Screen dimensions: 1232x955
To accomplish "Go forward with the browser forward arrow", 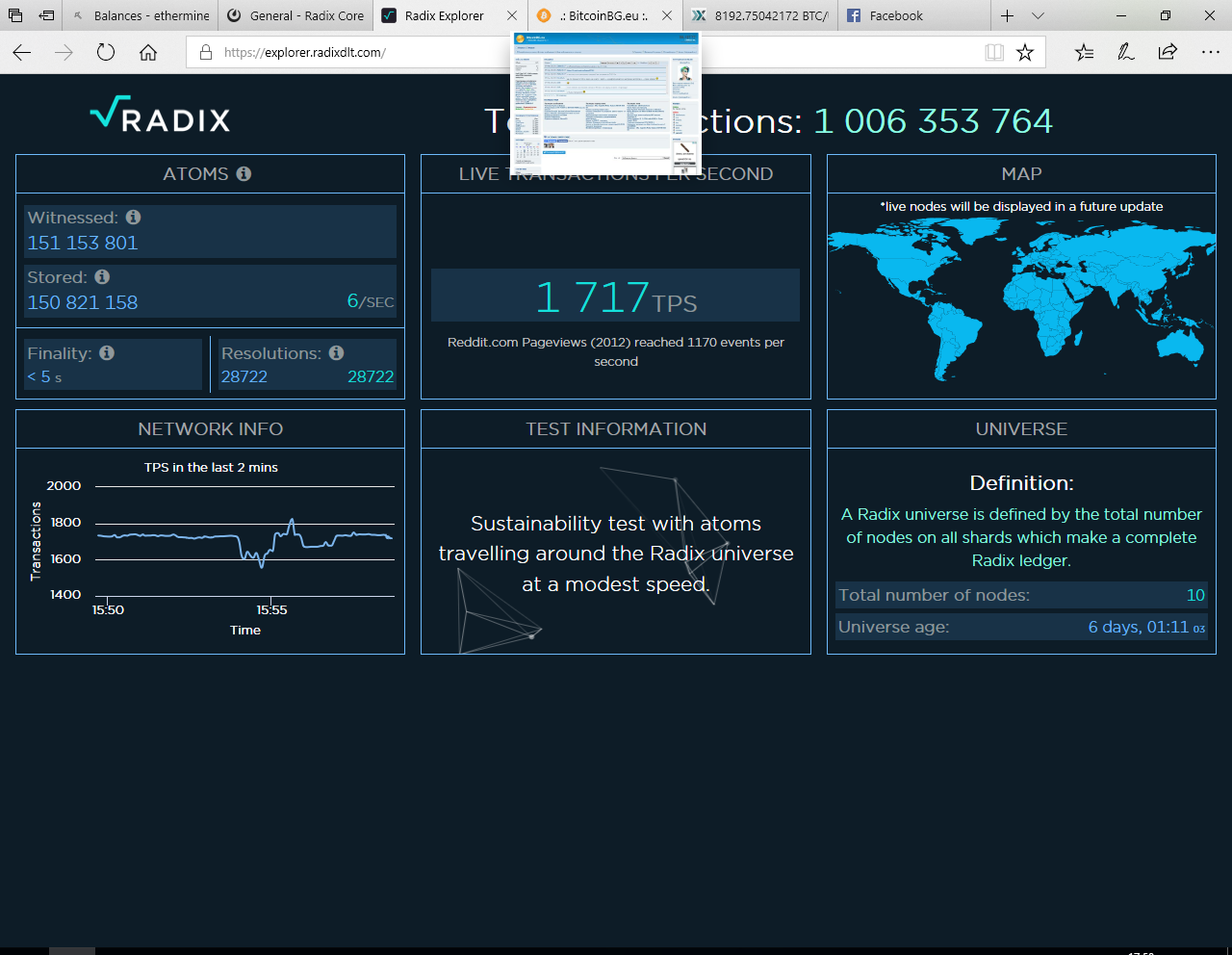I will coord(64,52).
